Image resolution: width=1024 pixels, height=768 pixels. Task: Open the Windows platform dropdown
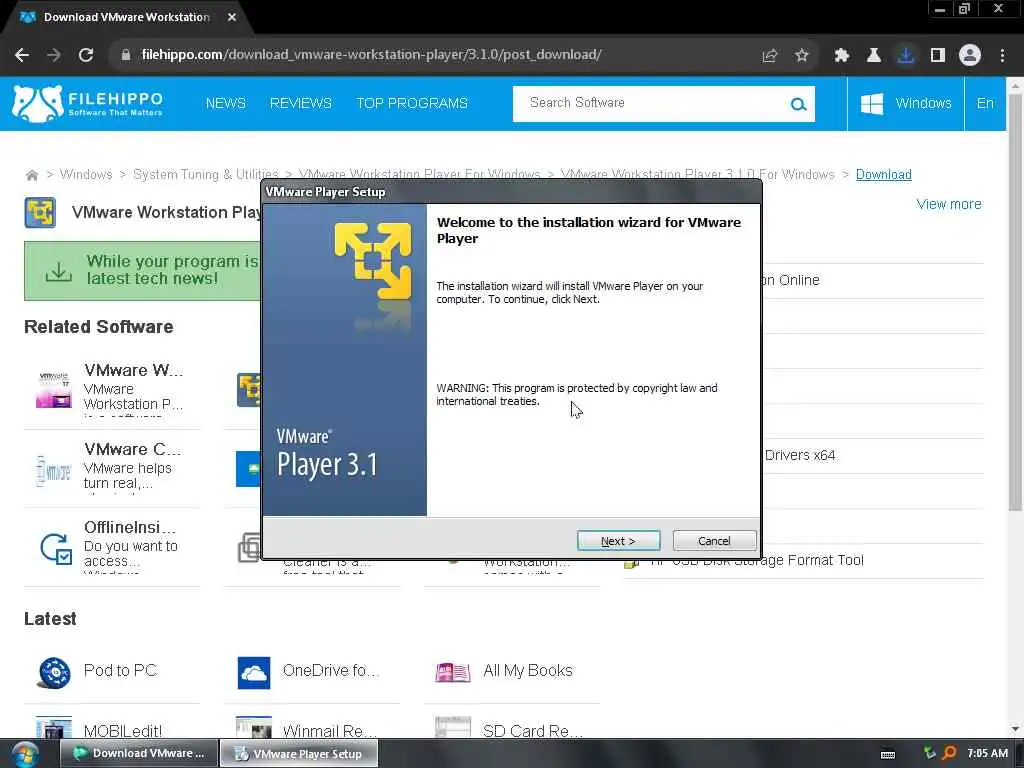tap(905, 103)
